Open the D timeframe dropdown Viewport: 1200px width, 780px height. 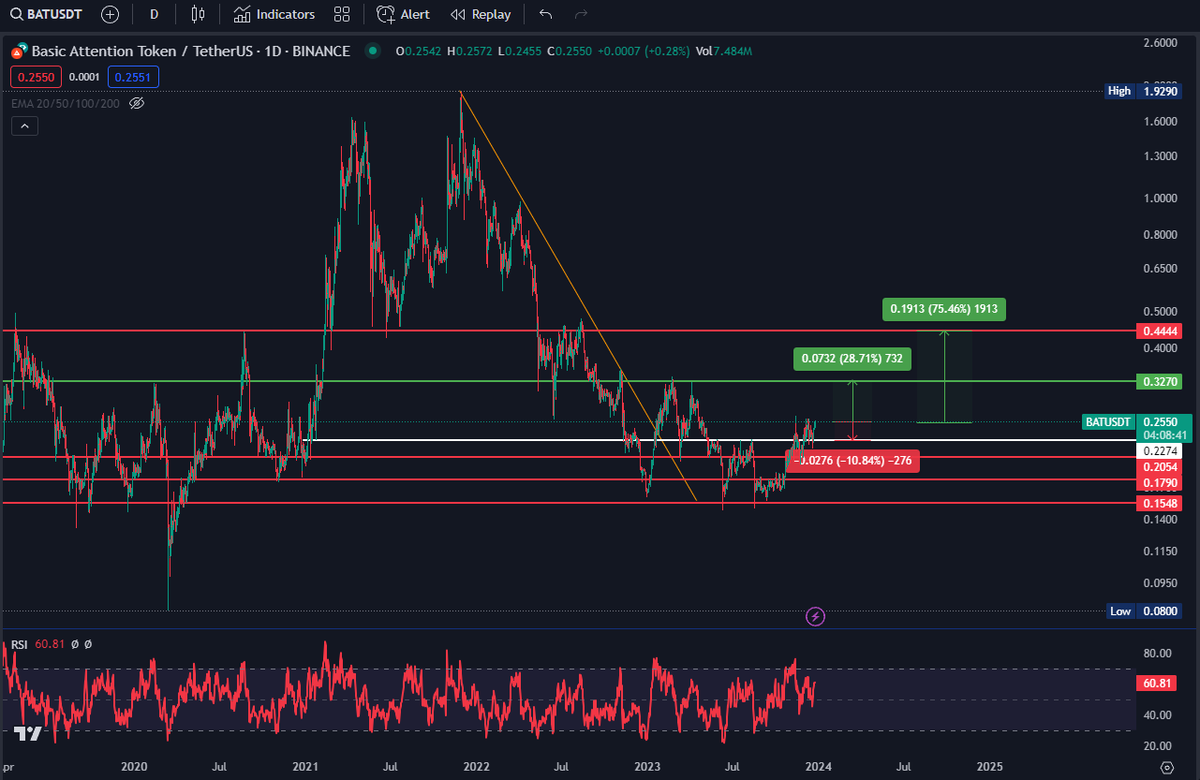click(x=153, y=14)
